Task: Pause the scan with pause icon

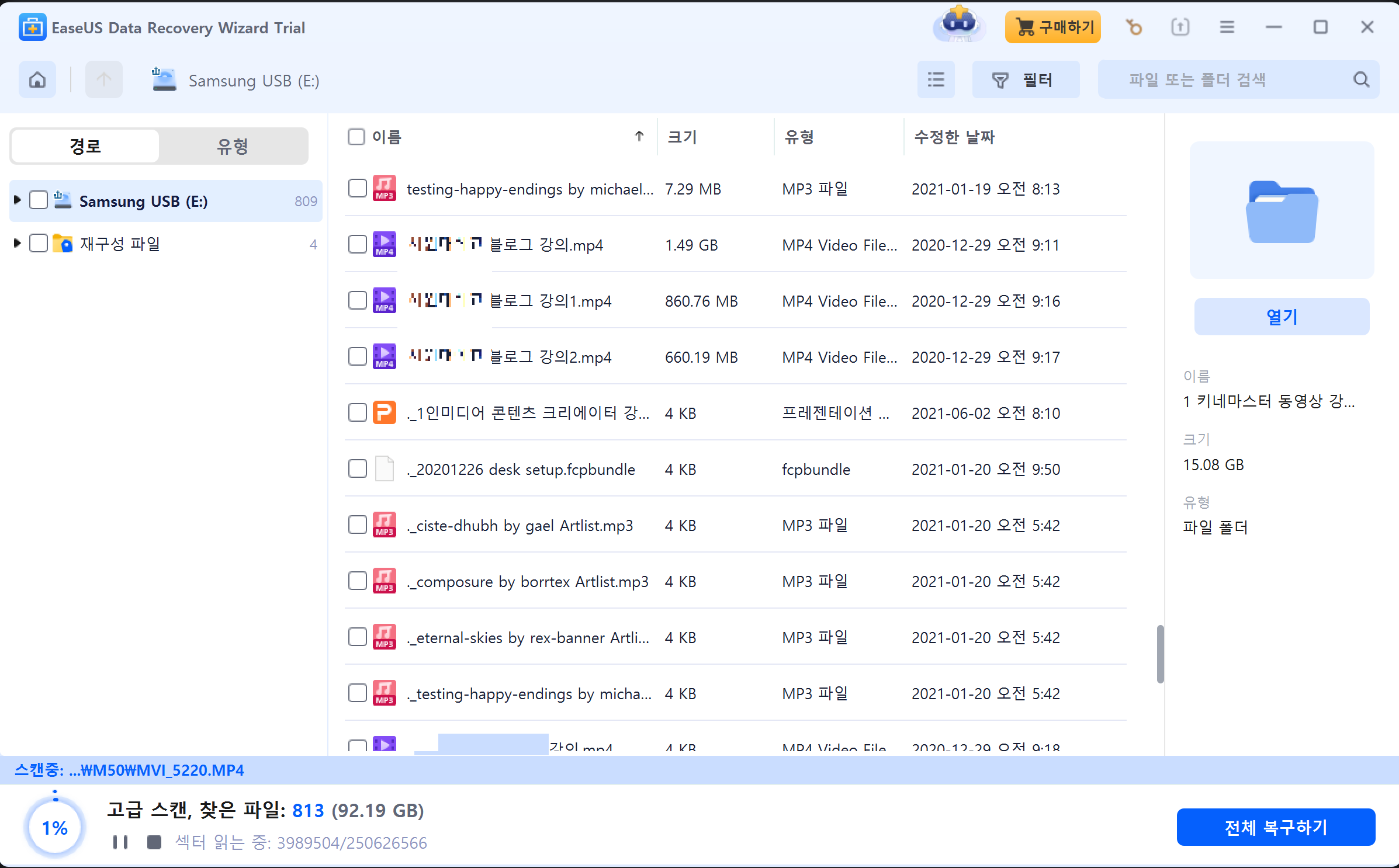Action: 120,842
